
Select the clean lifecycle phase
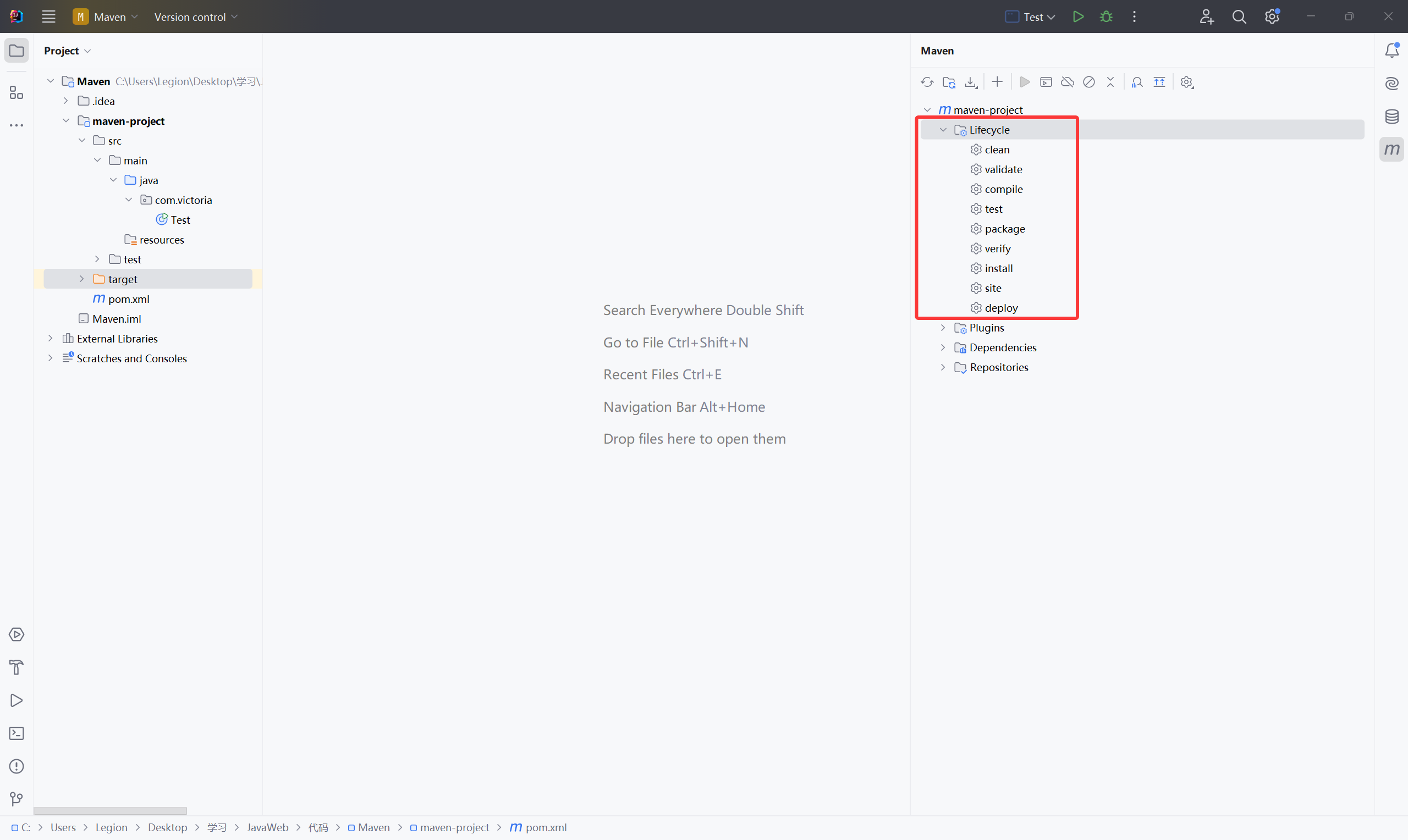tap(997, 149)
